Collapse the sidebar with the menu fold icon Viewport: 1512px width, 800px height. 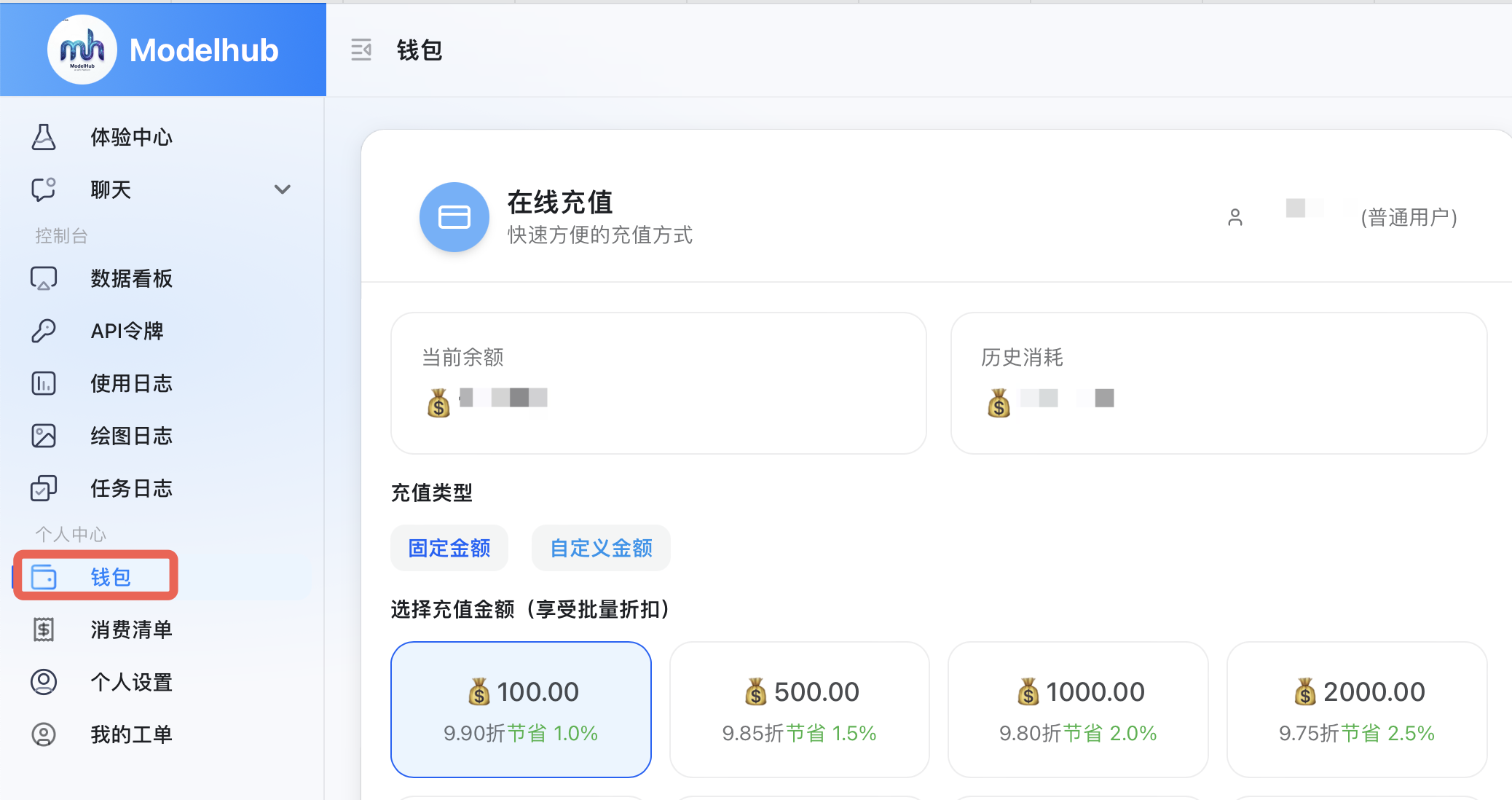click(361, 50)
